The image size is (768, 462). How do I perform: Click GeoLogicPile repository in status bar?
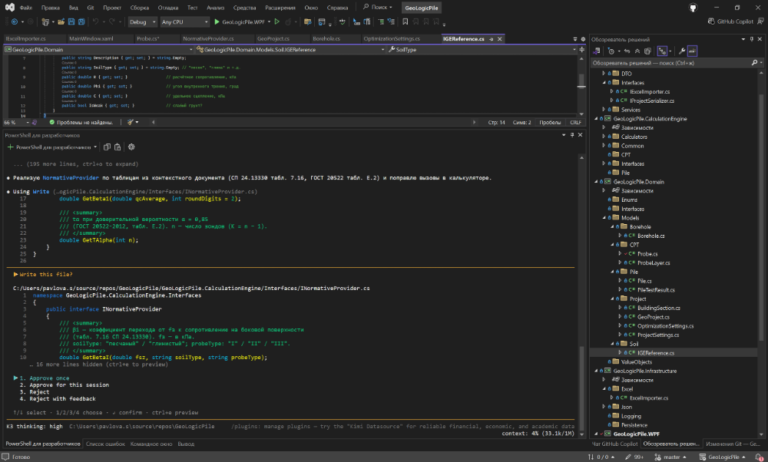tap(722, 457)
